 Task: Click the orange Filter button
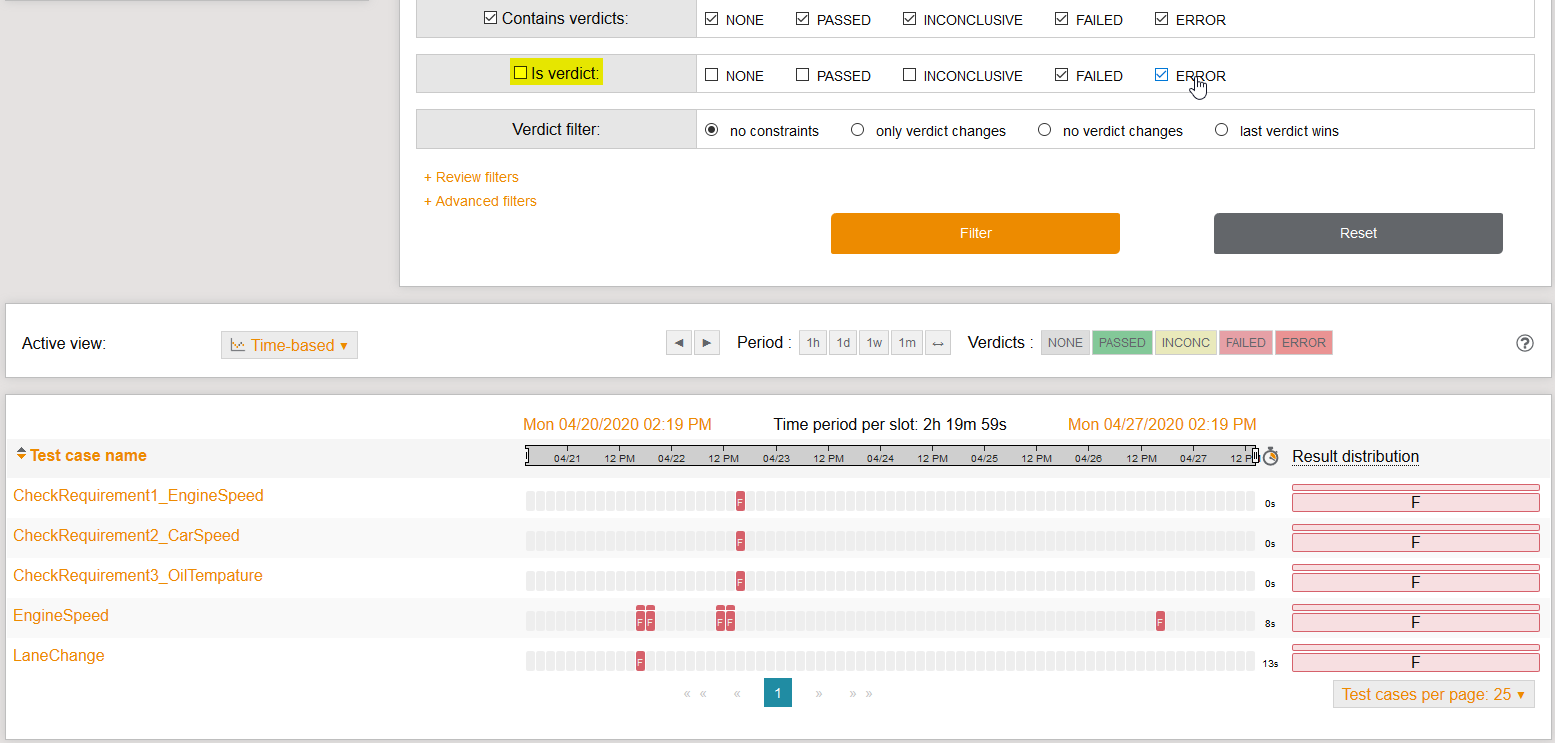[975, 233]
